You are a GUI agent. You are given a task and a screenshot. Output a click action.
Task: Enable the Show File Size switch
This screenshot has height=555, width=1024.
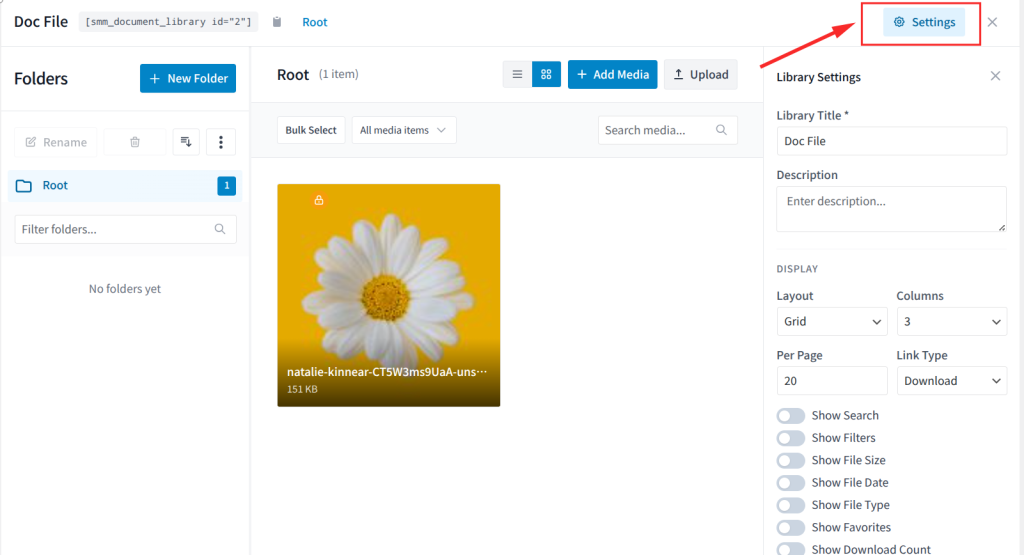point(791,460)
